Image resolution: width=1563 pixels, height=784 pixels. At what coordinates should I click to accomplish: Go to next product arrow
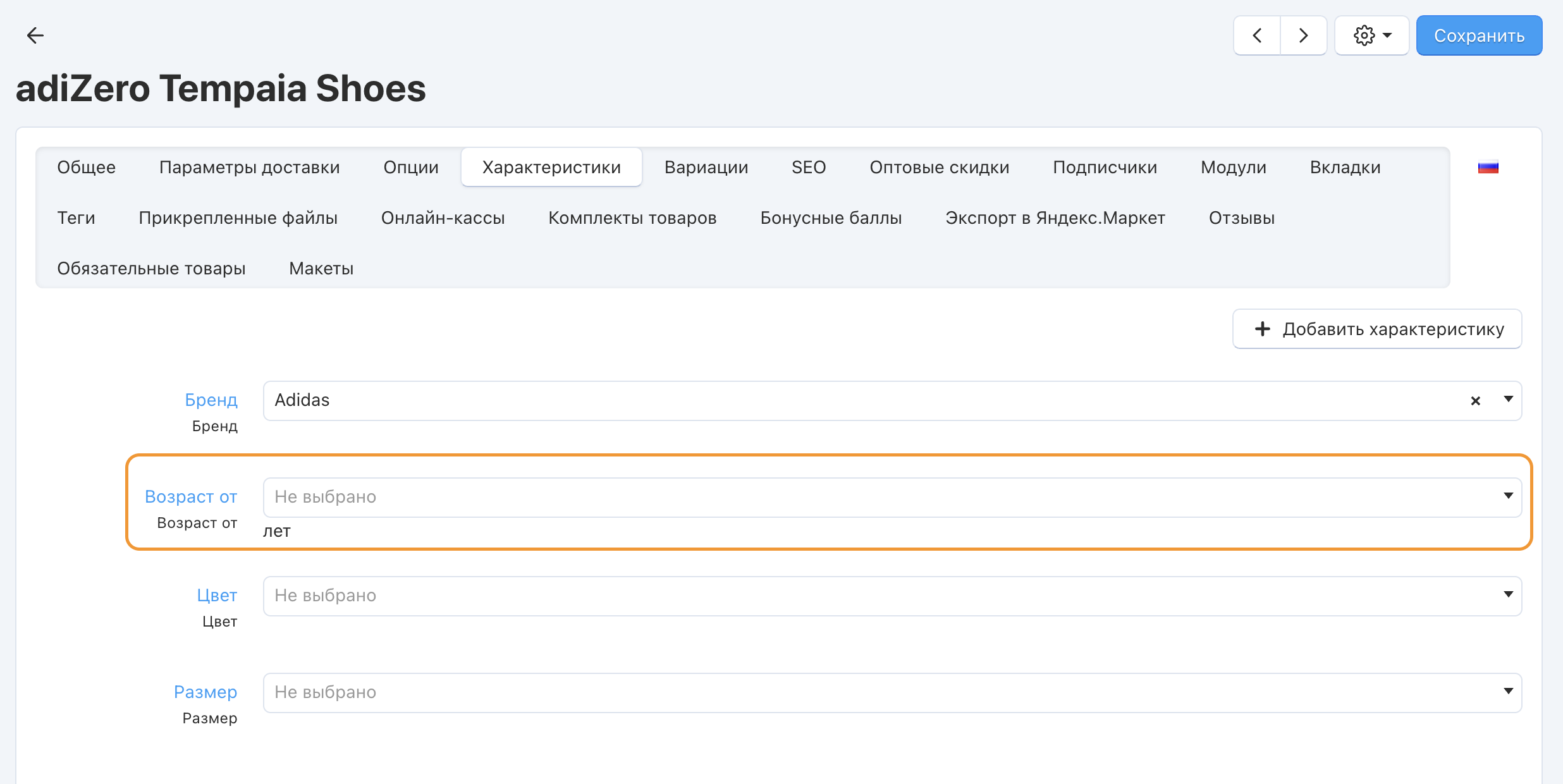pos(1303,35)
